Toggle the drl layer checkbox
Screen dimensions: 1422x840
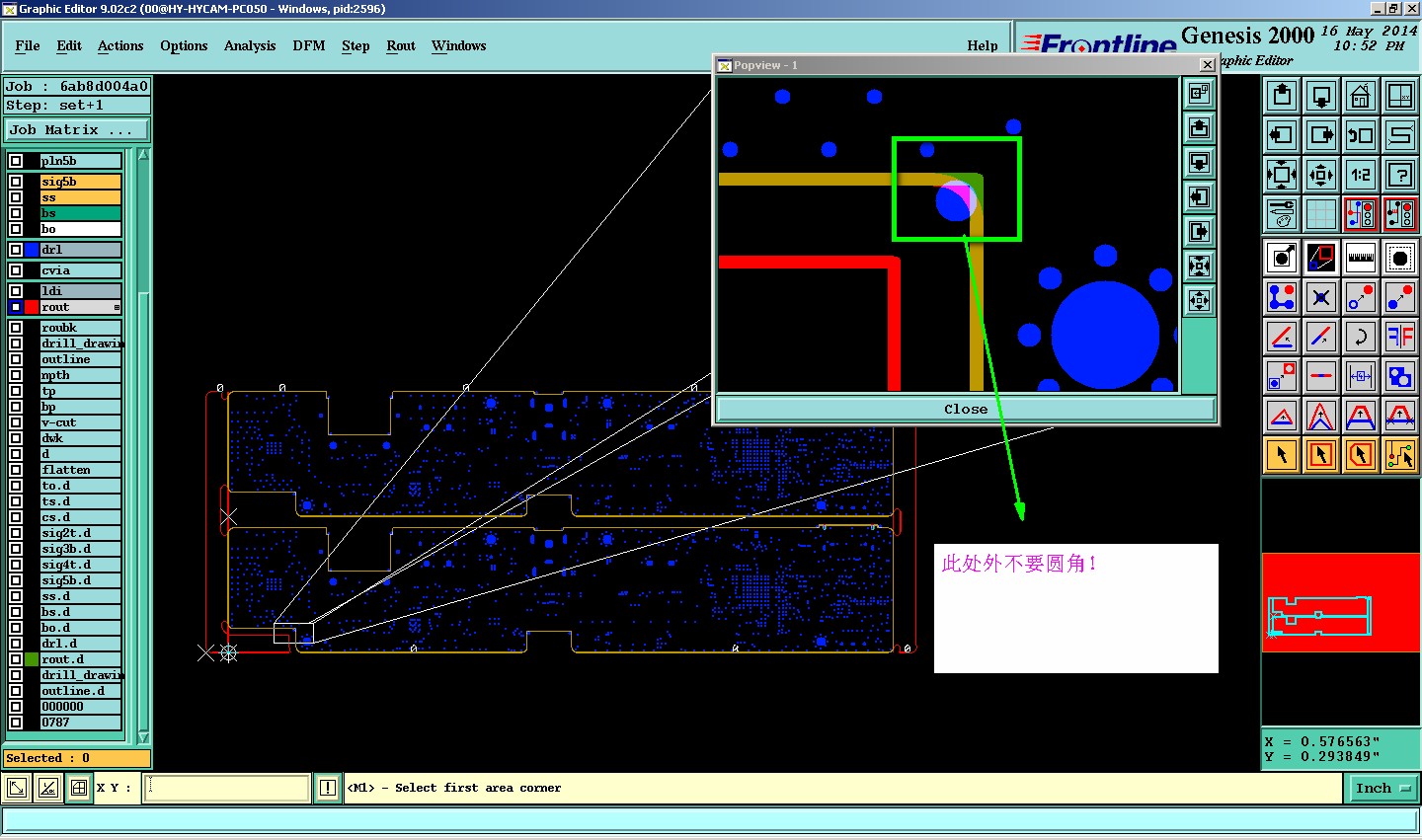click(x=16, y=250)
